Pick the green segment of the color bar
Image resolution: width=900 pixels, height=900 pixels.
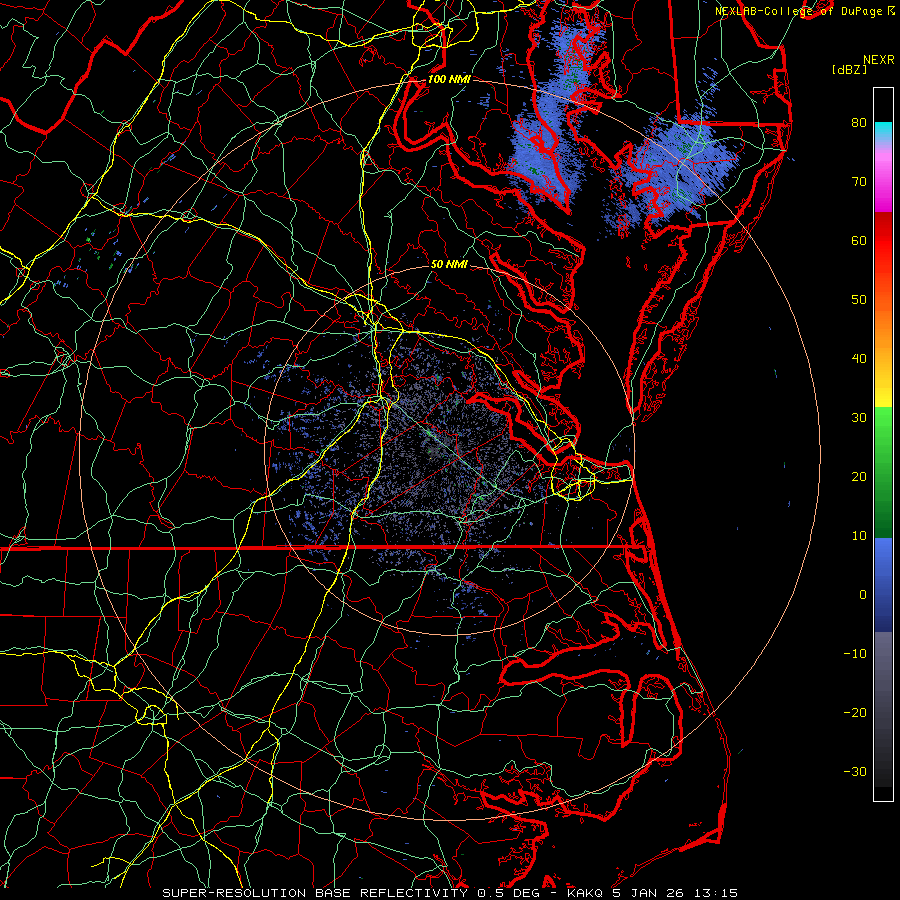(x=883, y=472)
